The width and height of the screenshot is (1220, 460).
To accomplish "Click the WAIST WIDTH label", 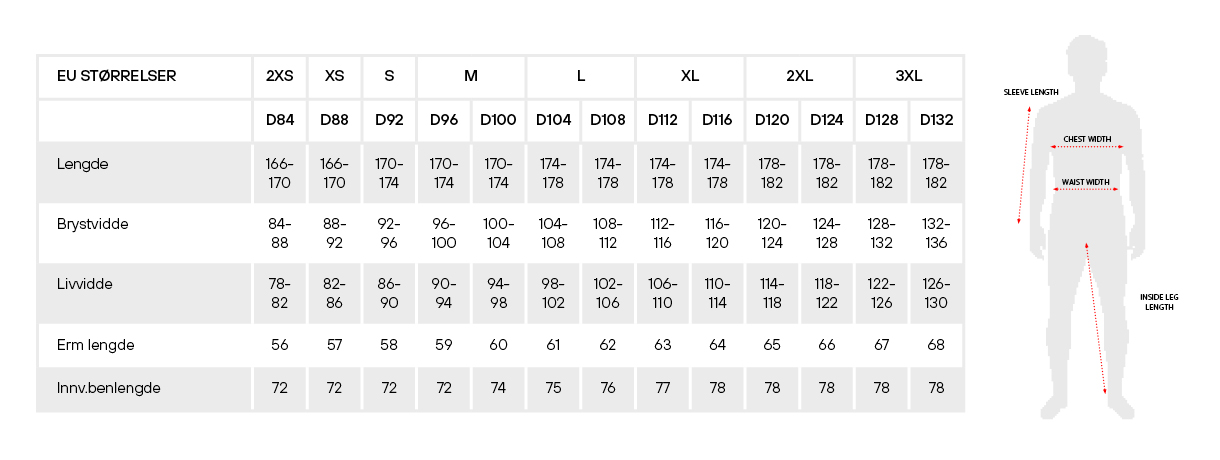I will tap(1085, 183).
